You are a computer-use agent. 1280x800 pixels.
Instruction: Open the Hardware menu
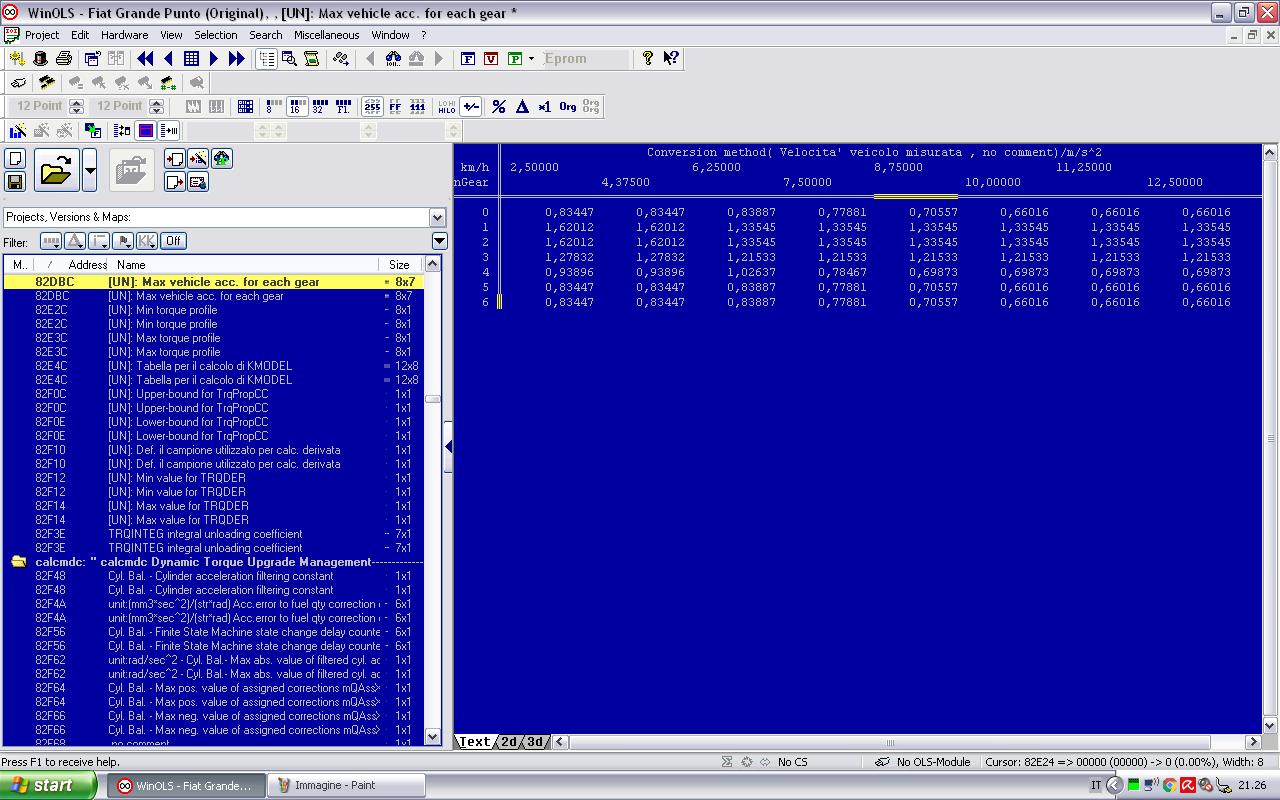click(x=124, y=35)
